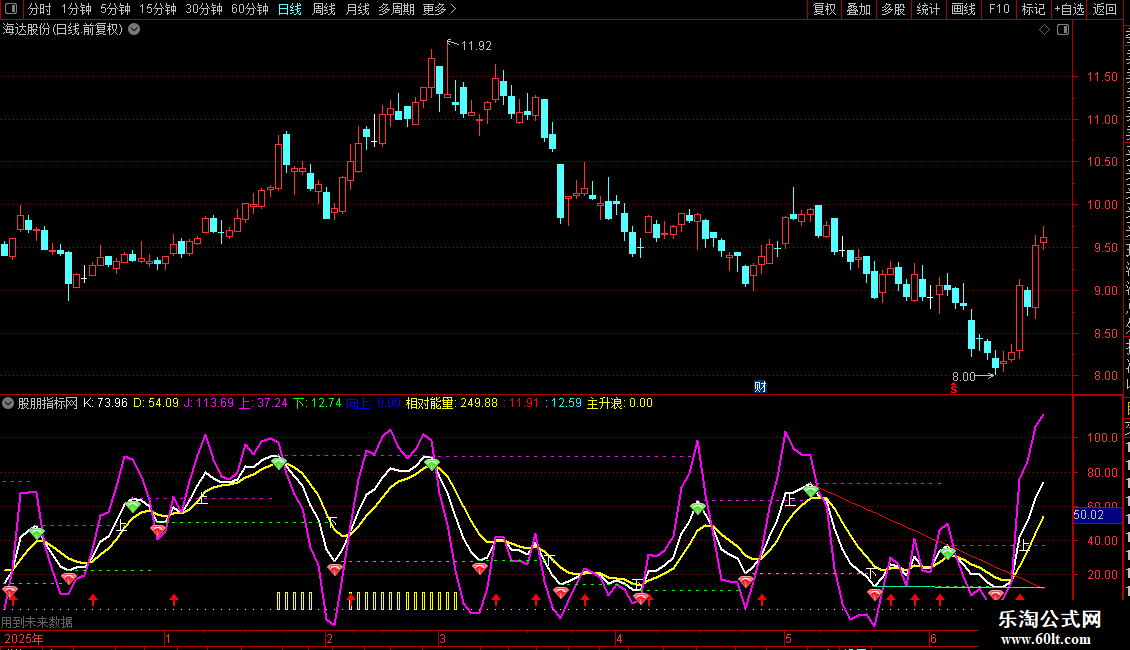Click the 统计 statistics button
The height and width of the screenshot is (650, 1130).
coord(928,9)
